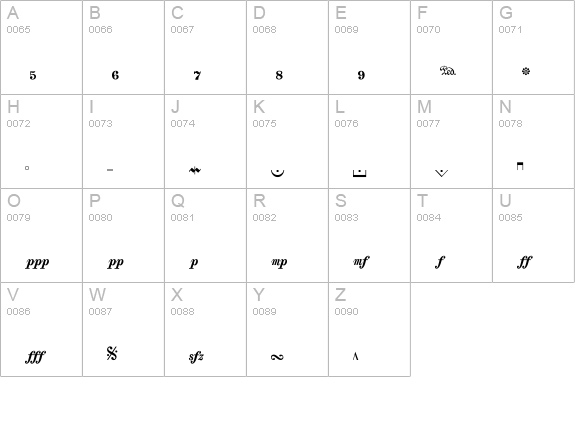Image resolution: width=575 pixels, height=421 pixels.
Task: Select the fermata glyph in cell K
Action: (278, 172)
